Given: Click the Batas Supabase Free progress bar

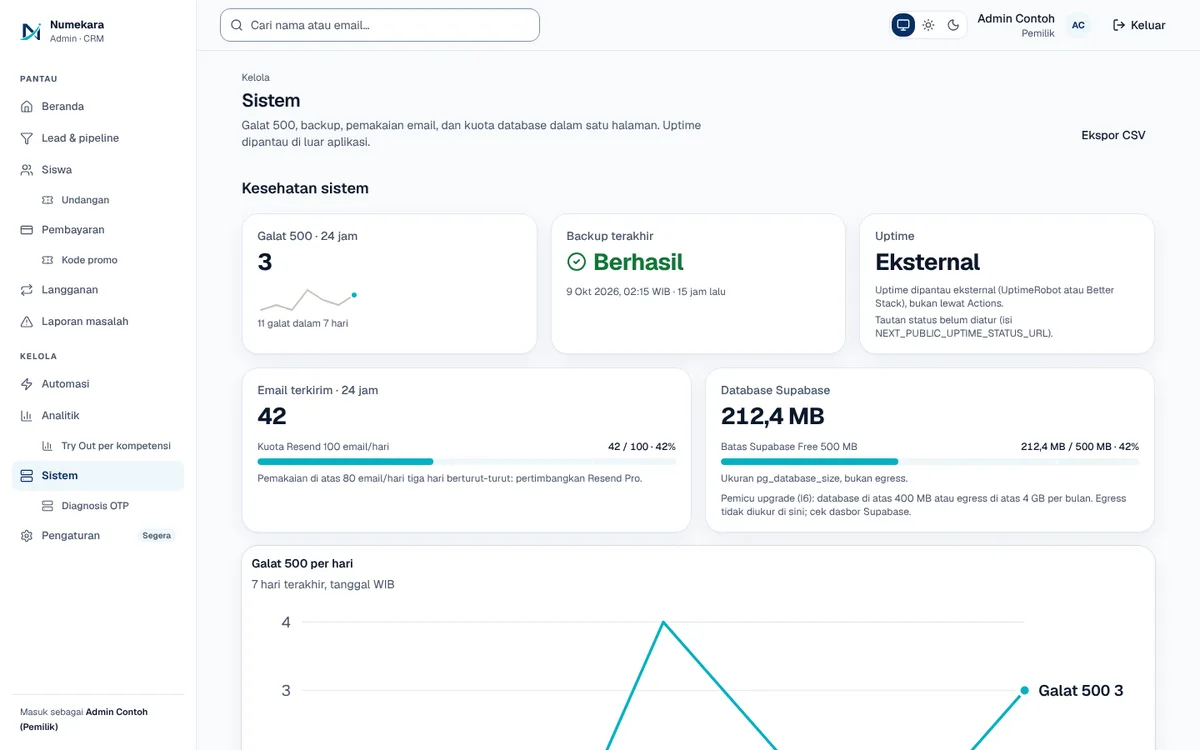Looking at the screenshot, I should [930, 462].
